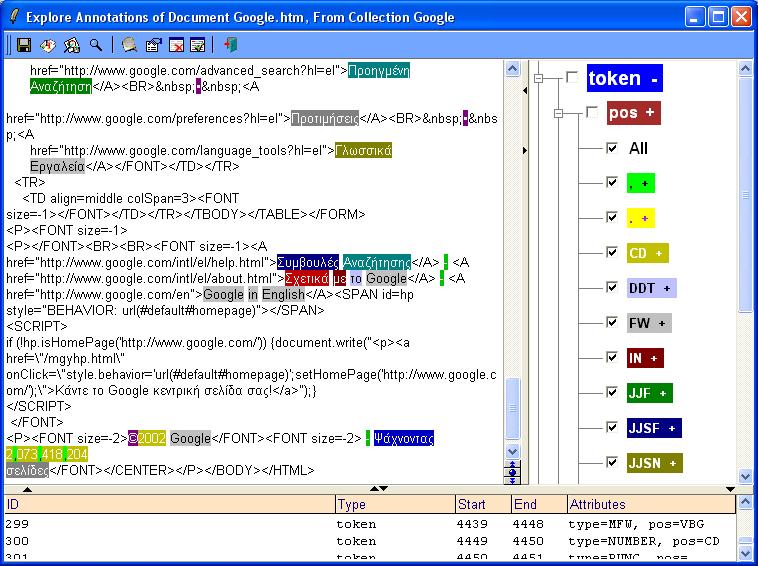758x566 pixels.
Task: Click the annotation search-with-picture toolbar icon
Action: [x=72, y=45]
